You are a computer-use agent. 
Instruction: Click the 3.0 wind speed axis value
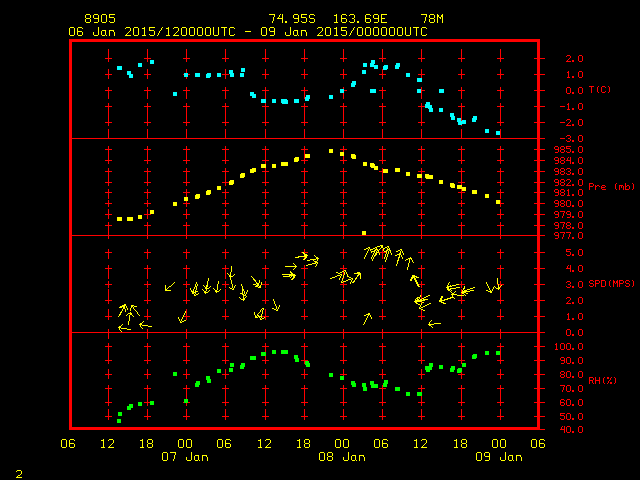(x=574, y=284)
